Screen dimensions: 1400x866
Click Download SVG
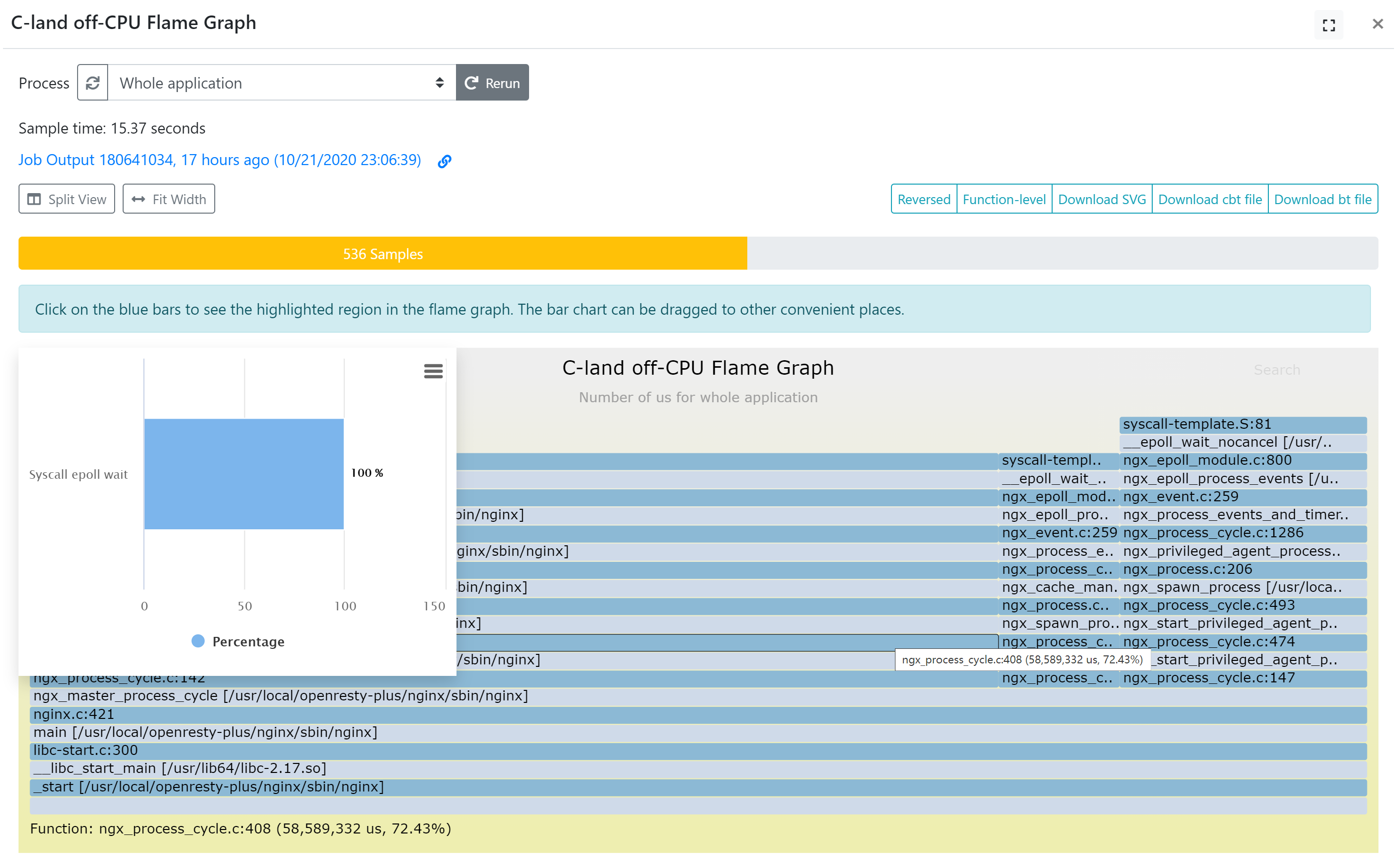(x=1102, y=199)
